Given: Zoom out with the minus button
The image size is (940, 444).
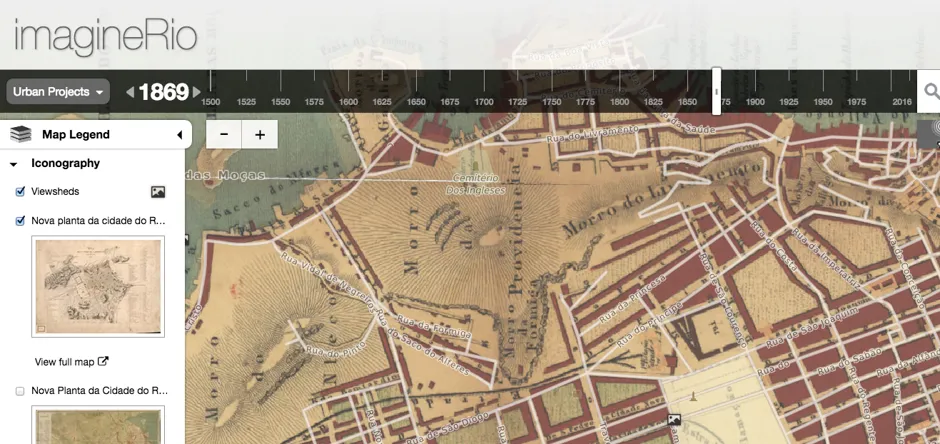Looking at the screenshot, I should tap(224, 135).
